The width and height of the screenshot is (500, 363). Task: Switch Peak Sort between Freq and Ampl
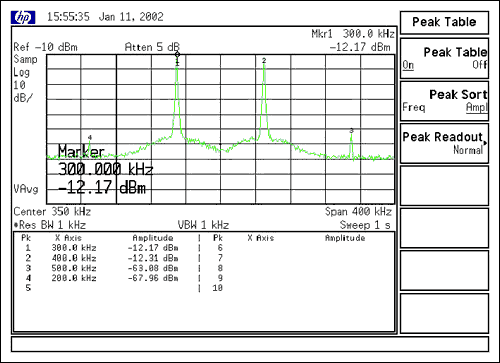point(444,101)
